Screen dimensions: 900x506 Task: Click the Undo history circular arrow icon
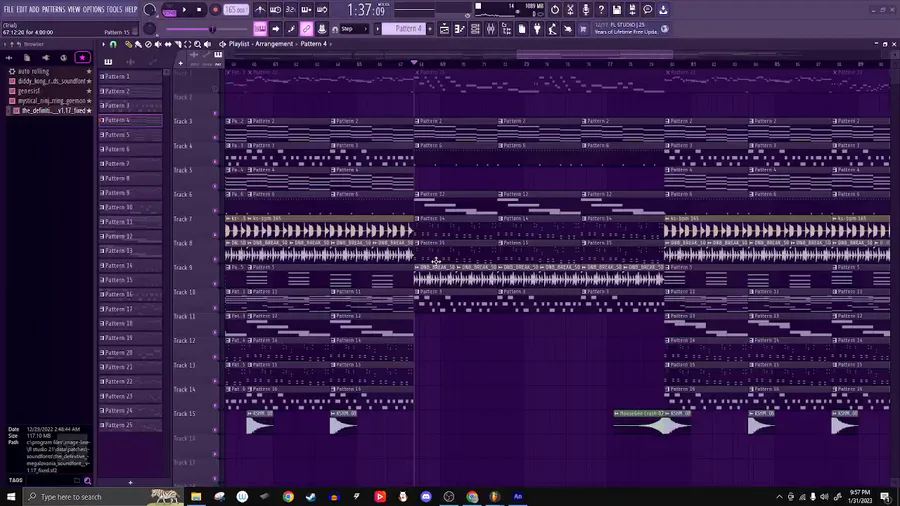[x=554, y=10]
